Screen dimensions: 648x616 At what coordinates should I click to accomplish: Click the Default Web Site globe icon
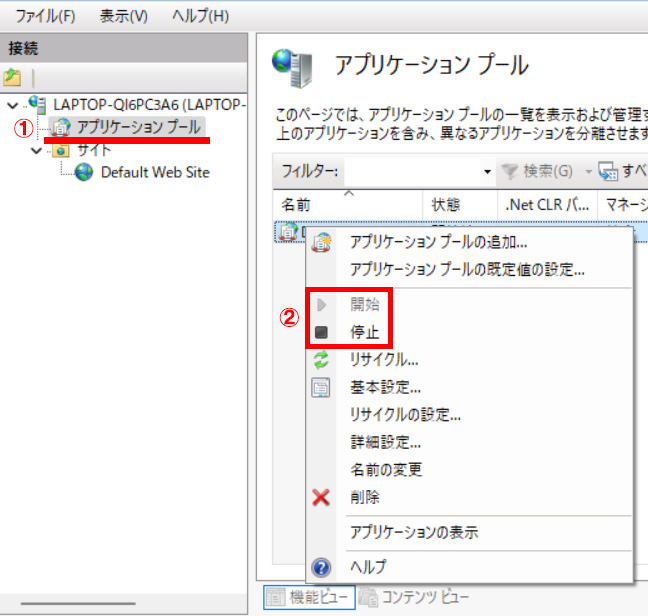84,172
